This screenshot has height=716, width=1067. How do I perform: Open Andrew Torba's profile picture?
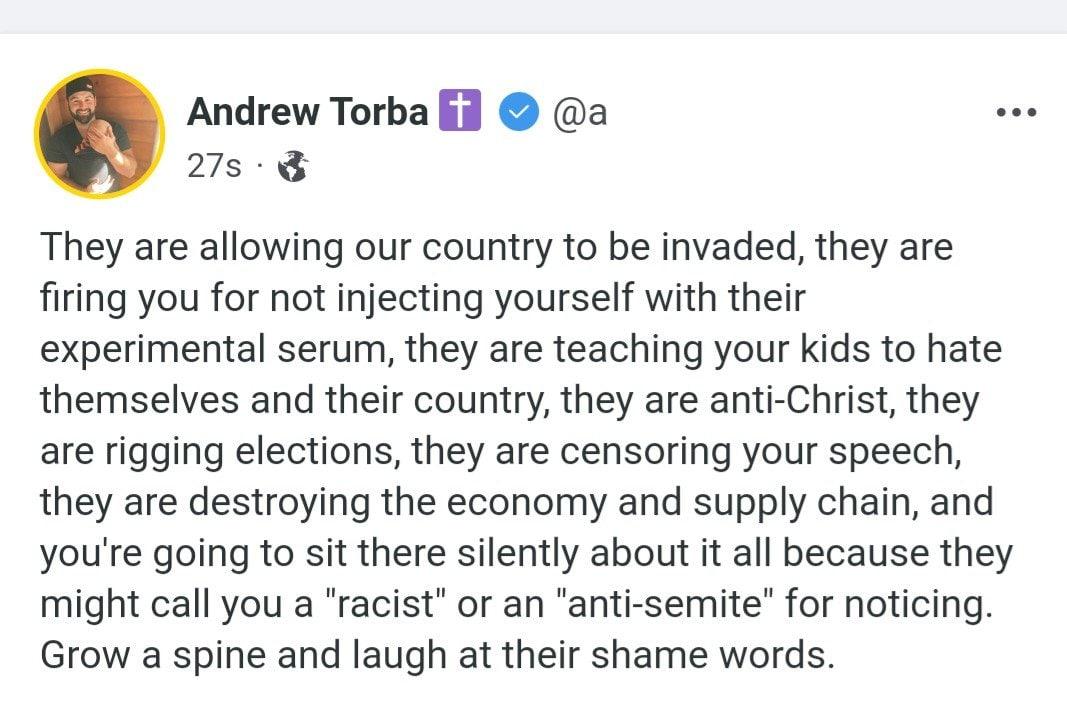coord(99,134)
